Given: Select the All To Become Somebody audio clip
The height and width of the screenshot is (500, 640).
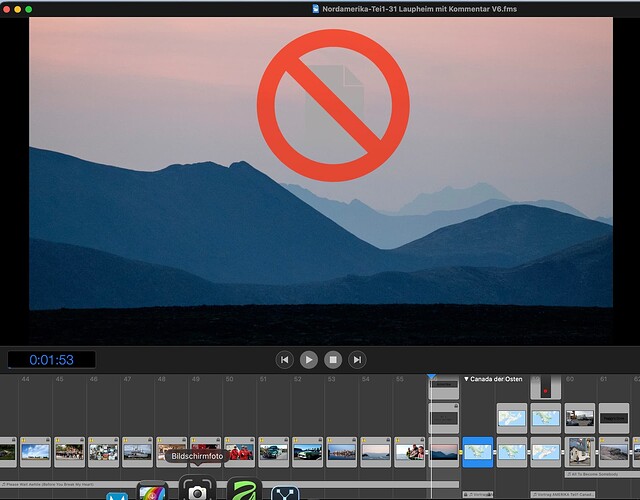Looking at the screenshot, I should pyautogui.click(x=602, y=474).
